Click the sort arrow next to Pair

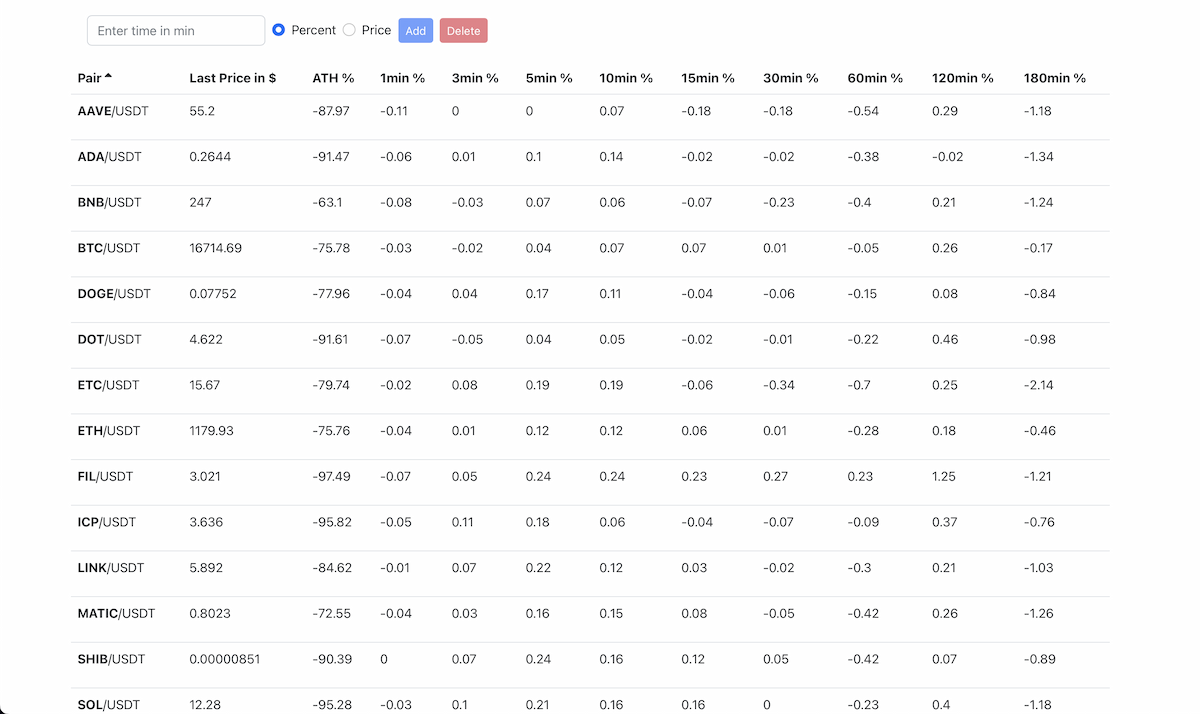(108, 77)
